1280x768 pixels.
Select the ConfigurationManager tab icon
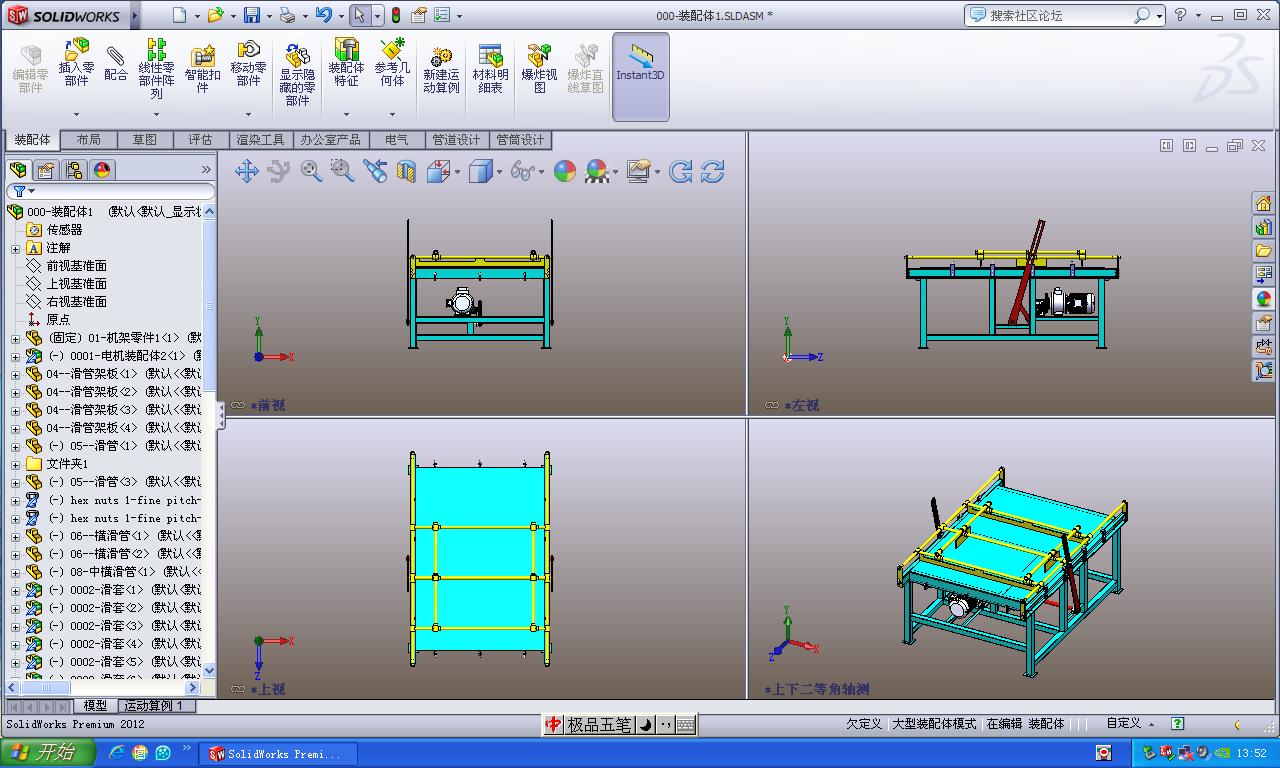(74, 170)
